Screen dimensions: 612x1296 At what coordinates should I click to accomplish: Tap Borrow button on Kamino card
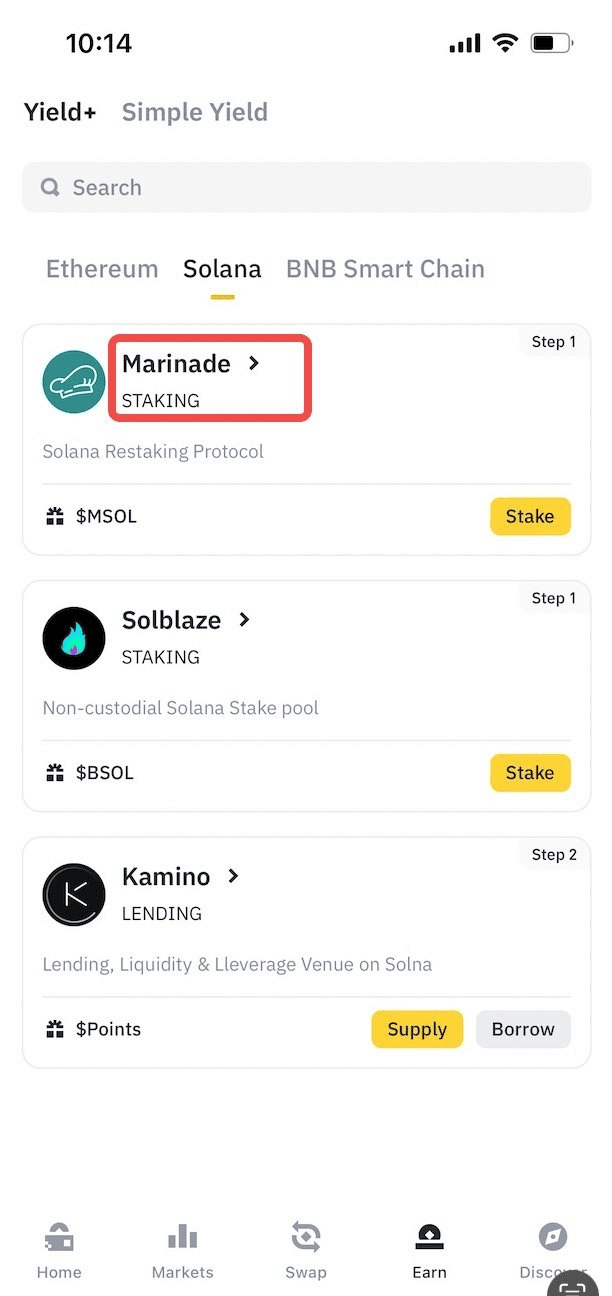click(x=523, y=1029)
